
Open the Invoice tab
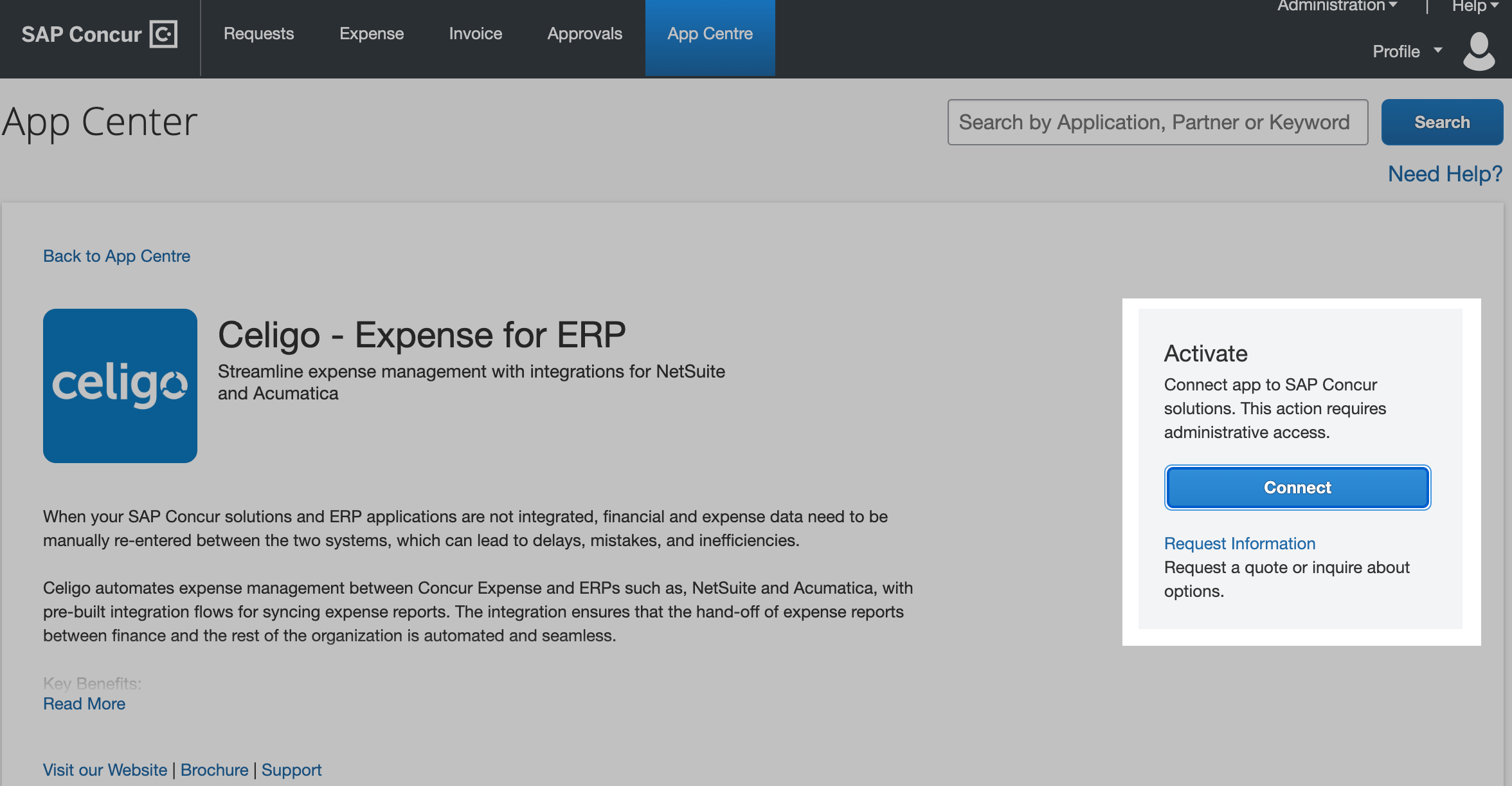coord(475,34)
